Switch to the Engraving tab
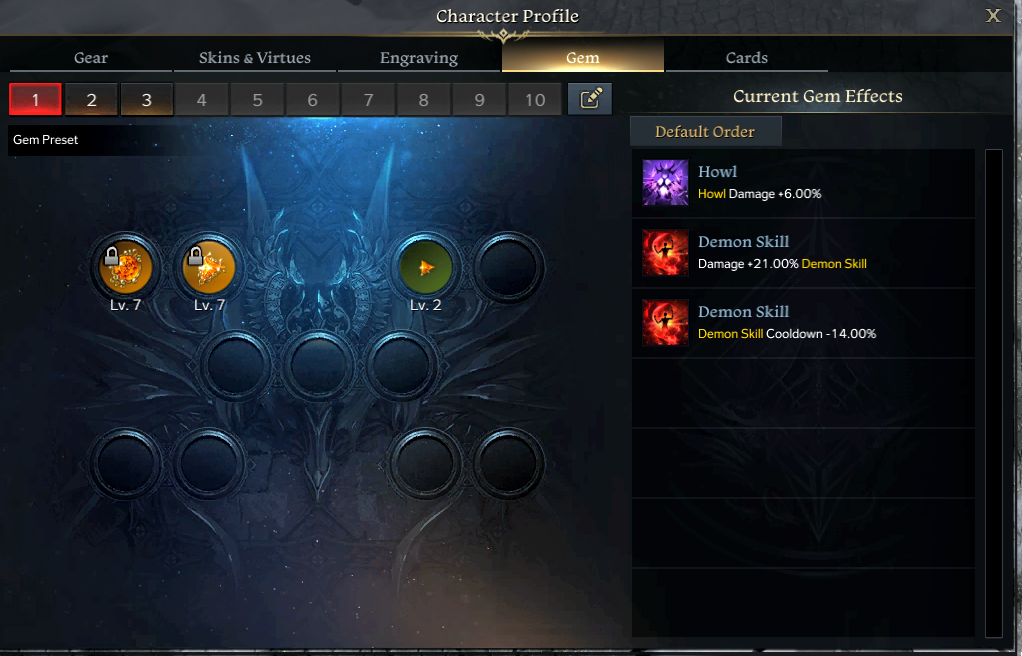 pos(419,57)
